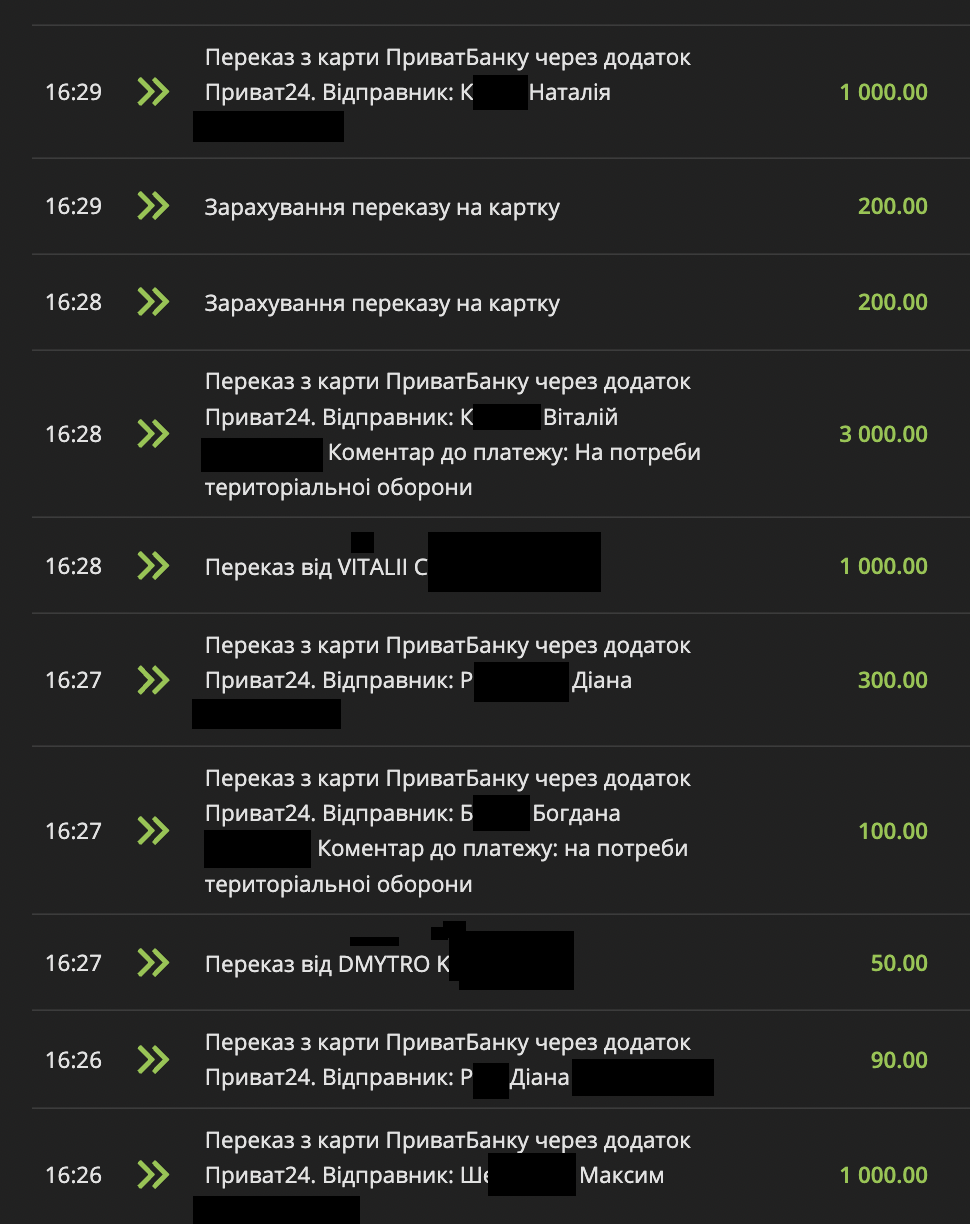
Task: Click the arrow icon of the 16:29 200.00 deposit
Action: point(153,206)
